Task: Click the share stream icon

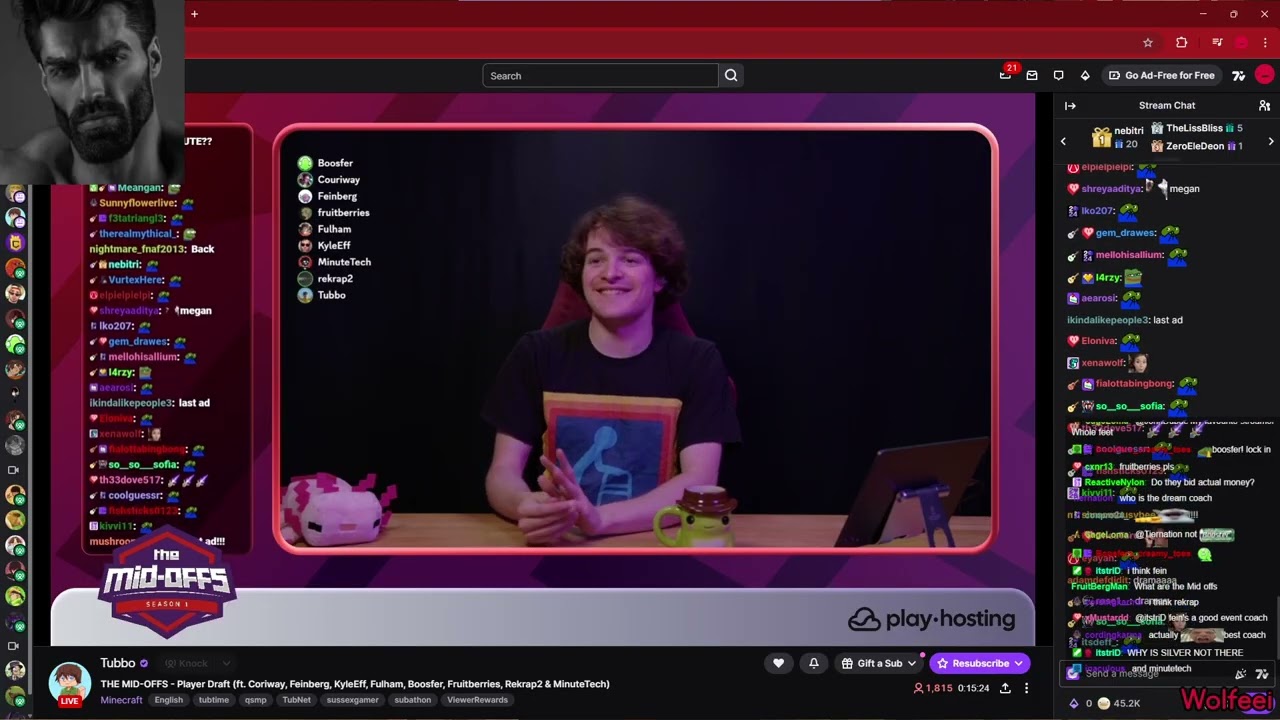Action: tap(1005, 688)
